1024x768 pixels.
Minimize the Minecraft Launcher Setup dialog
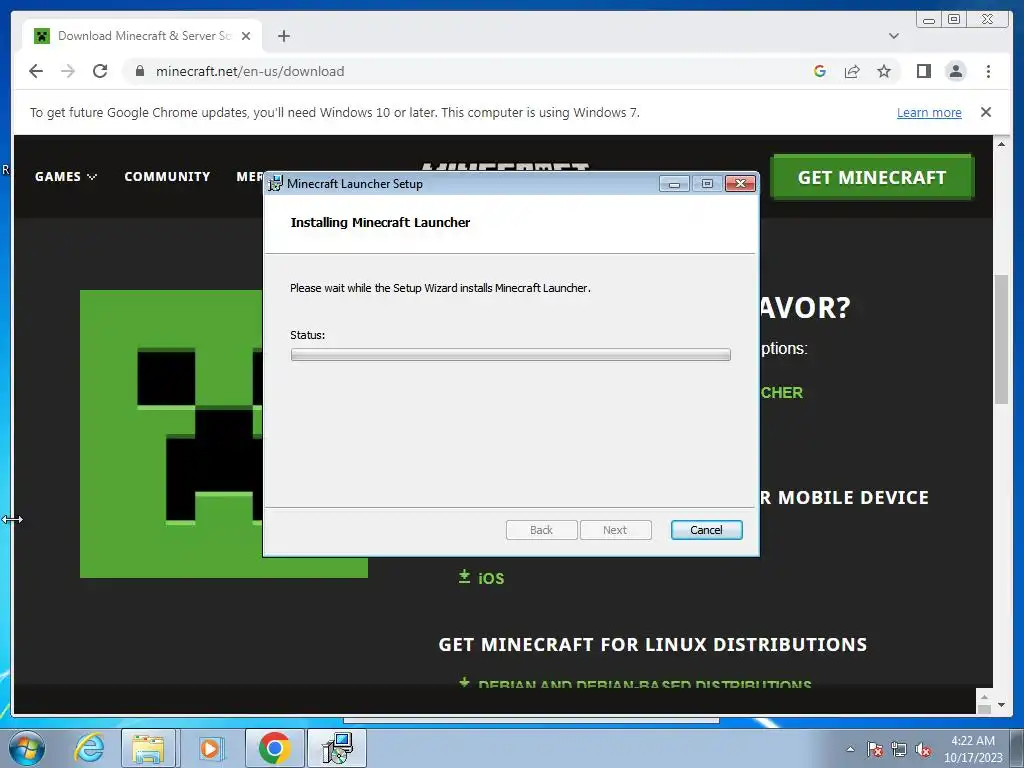pos(674,184)
